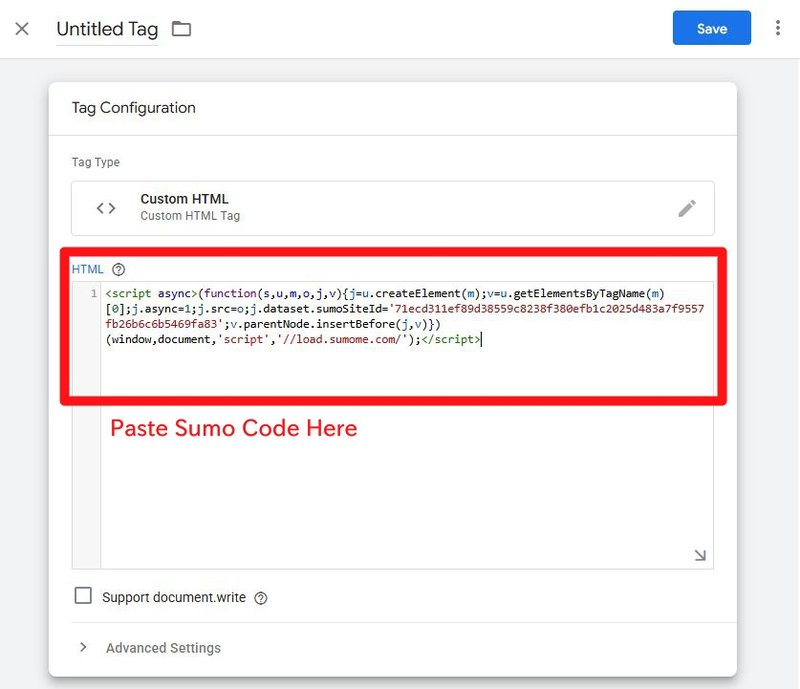Click the resize handle of the HTML editor
This screenshot has width=800, height=689.
click(x=700, y=555)
